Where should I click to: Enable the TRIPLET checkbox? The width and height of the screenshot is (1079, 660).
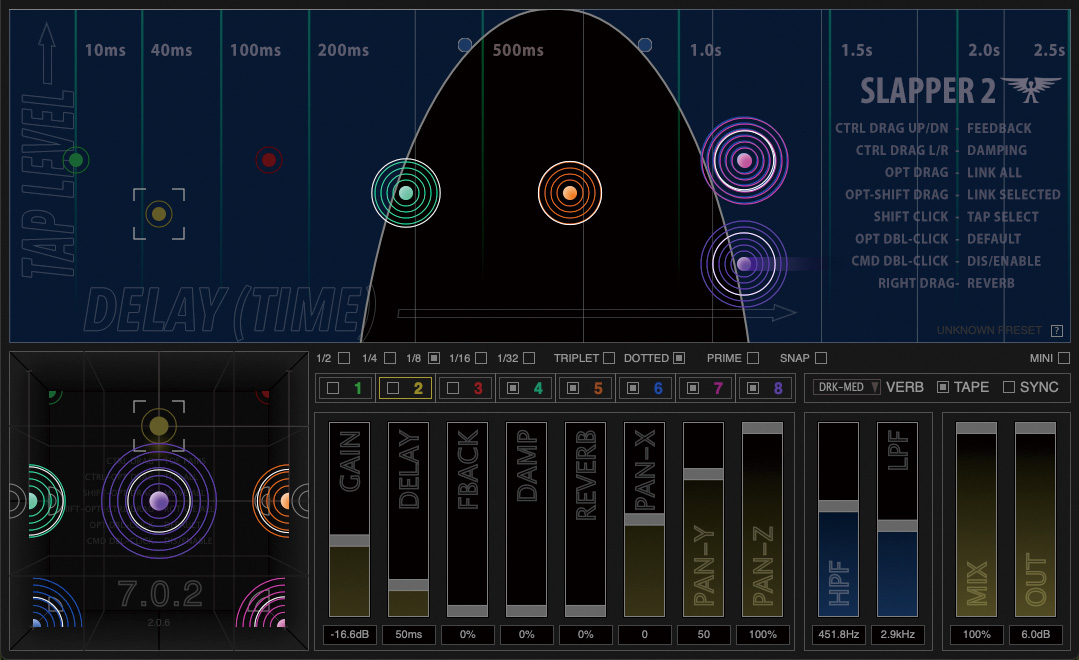[x=609, y=358]
